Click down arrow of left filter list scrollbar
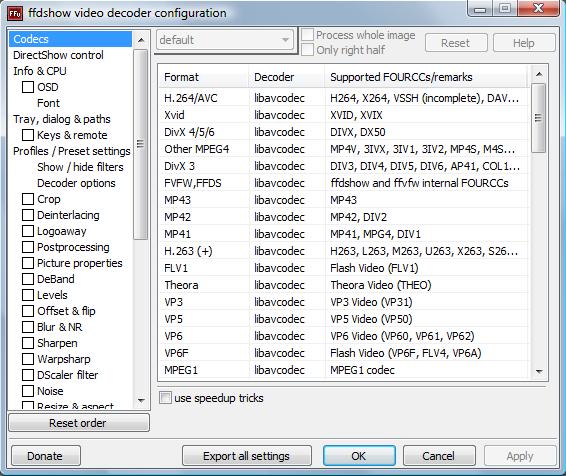 pos(141,400)
